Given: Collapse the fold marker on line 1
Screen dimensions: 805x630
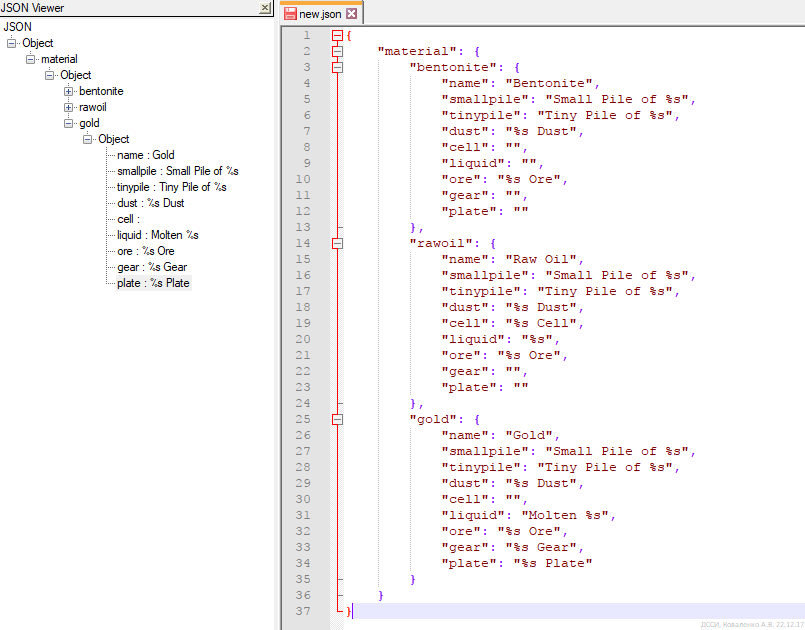Looking at the screenshot, I should (x=337, y=36).
